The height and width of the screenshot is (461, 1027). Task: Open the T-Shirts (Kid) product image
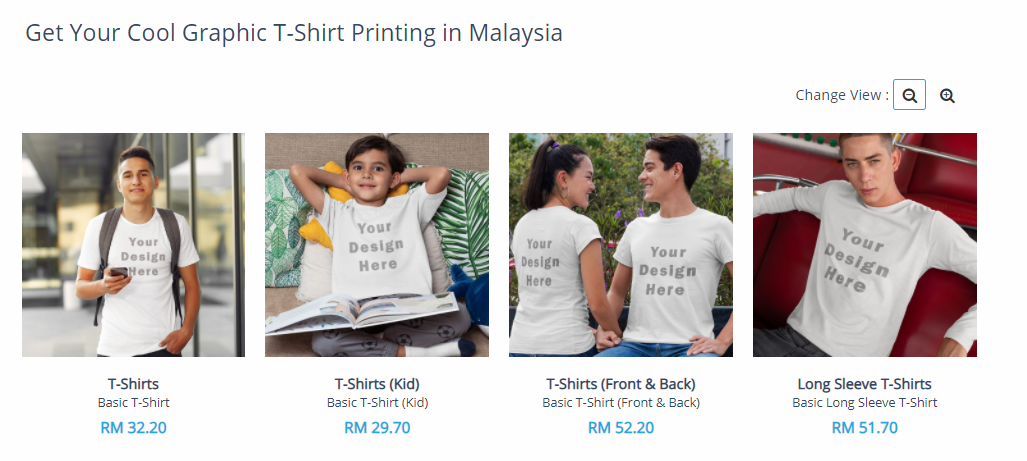coord(377,245)
